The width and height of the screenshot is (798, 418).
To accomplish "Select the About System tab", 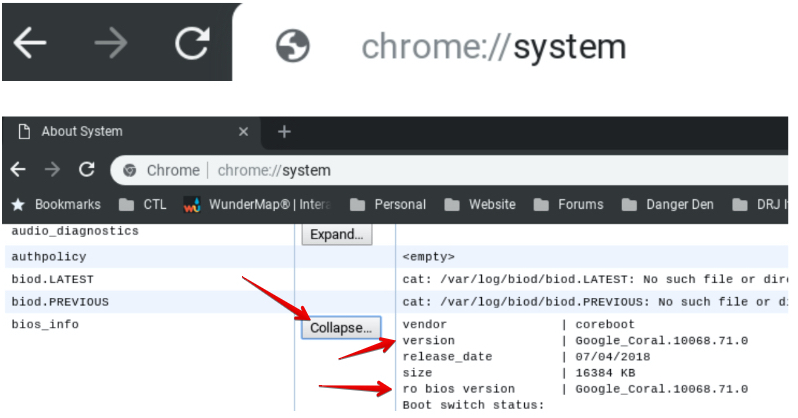I will (132, 132).
